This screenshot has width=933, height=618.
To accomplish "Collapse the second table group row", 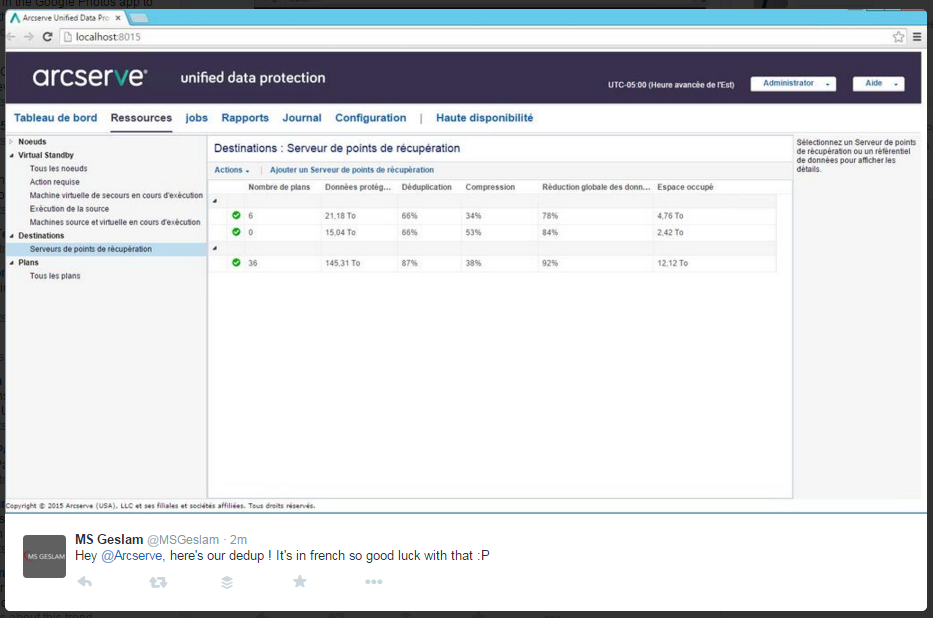I will coord(215,248).
